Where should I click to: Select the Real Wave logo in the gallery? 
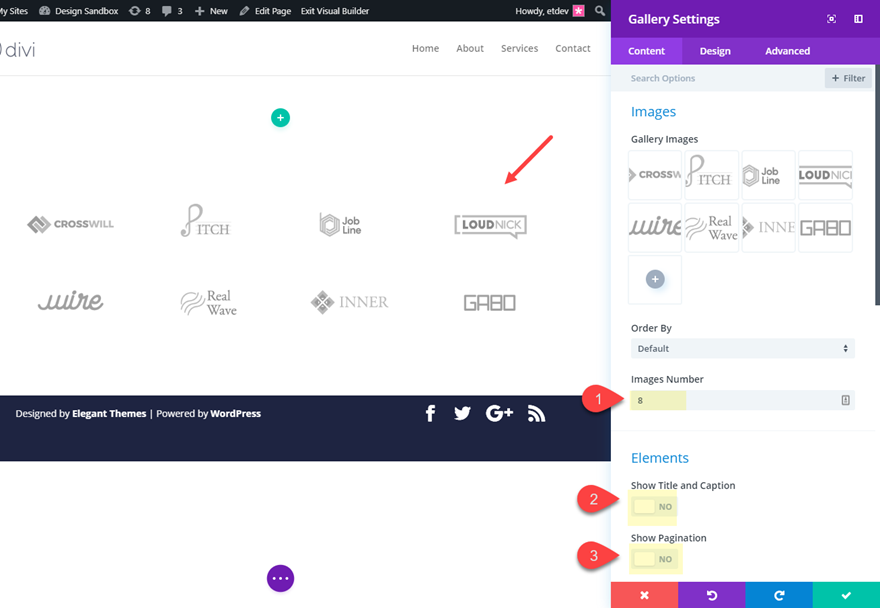point(208,303)
